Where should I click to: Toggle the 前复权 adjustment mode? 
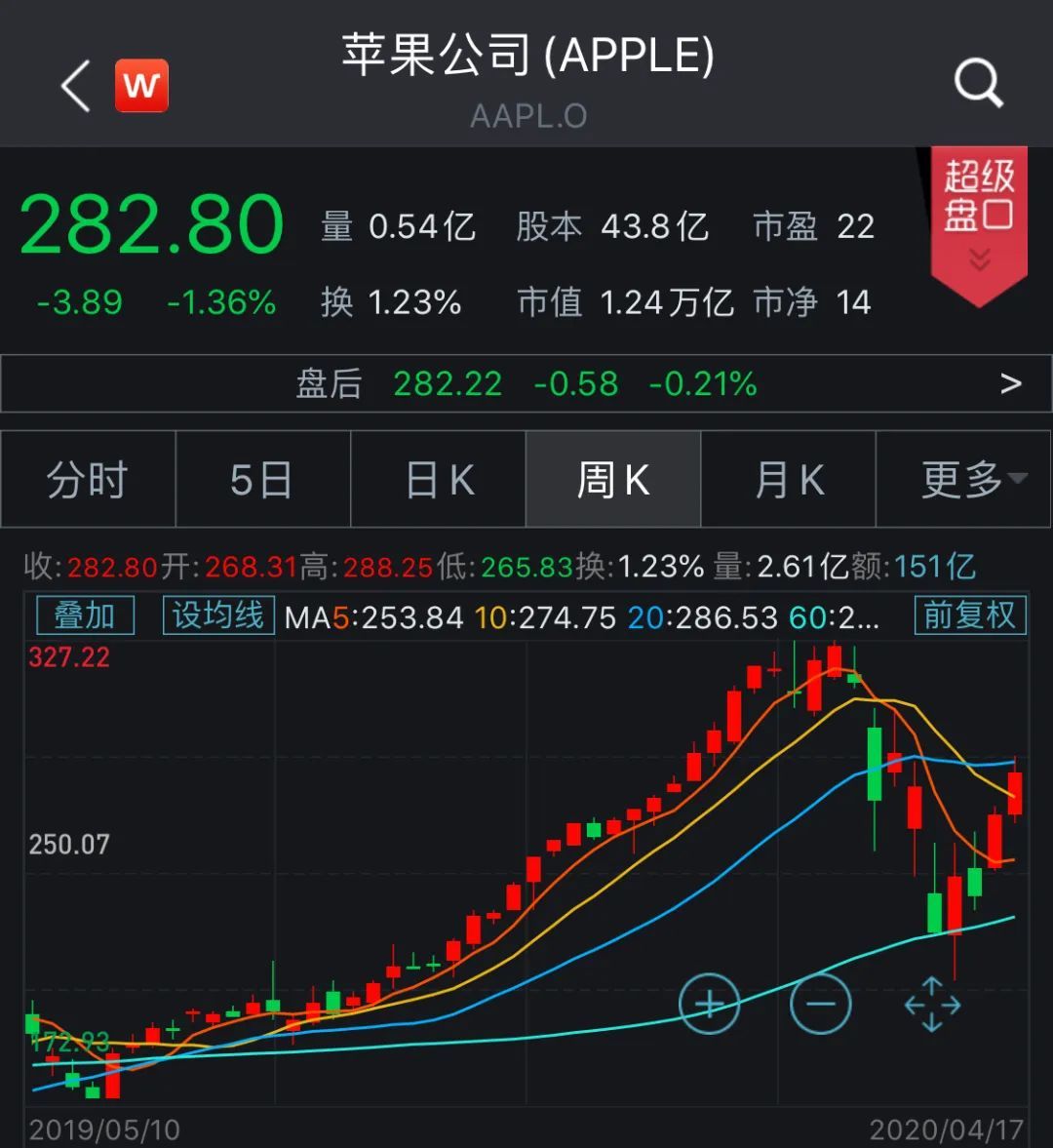969,615
